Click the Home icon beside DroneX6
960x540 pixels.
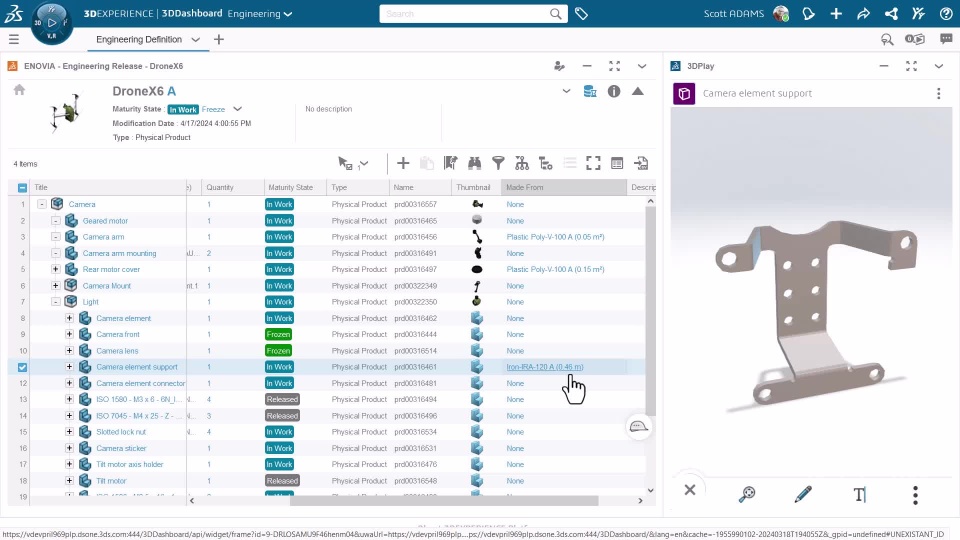[x=19, y=90]
